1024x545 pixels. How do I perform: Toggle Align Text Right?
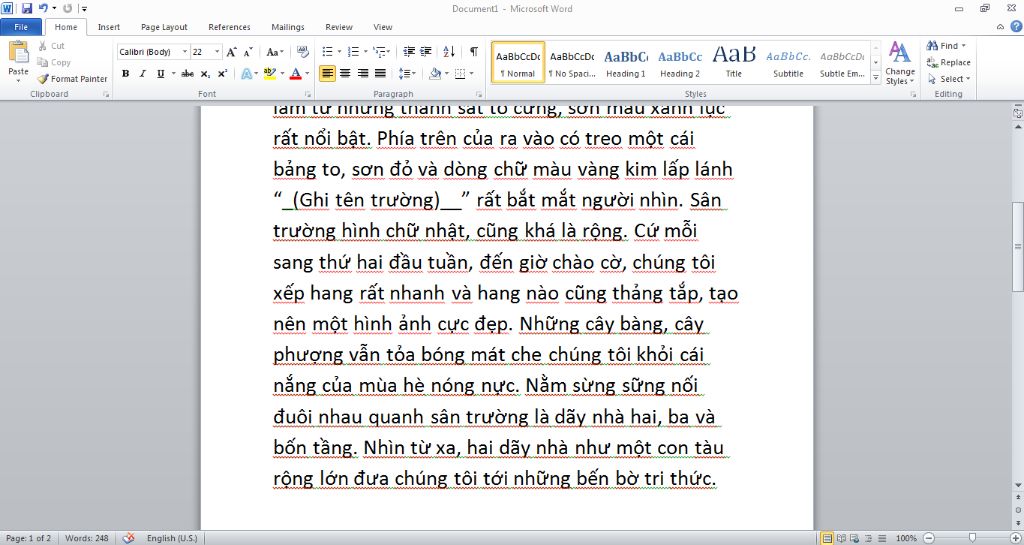click(x=362, y=74)
